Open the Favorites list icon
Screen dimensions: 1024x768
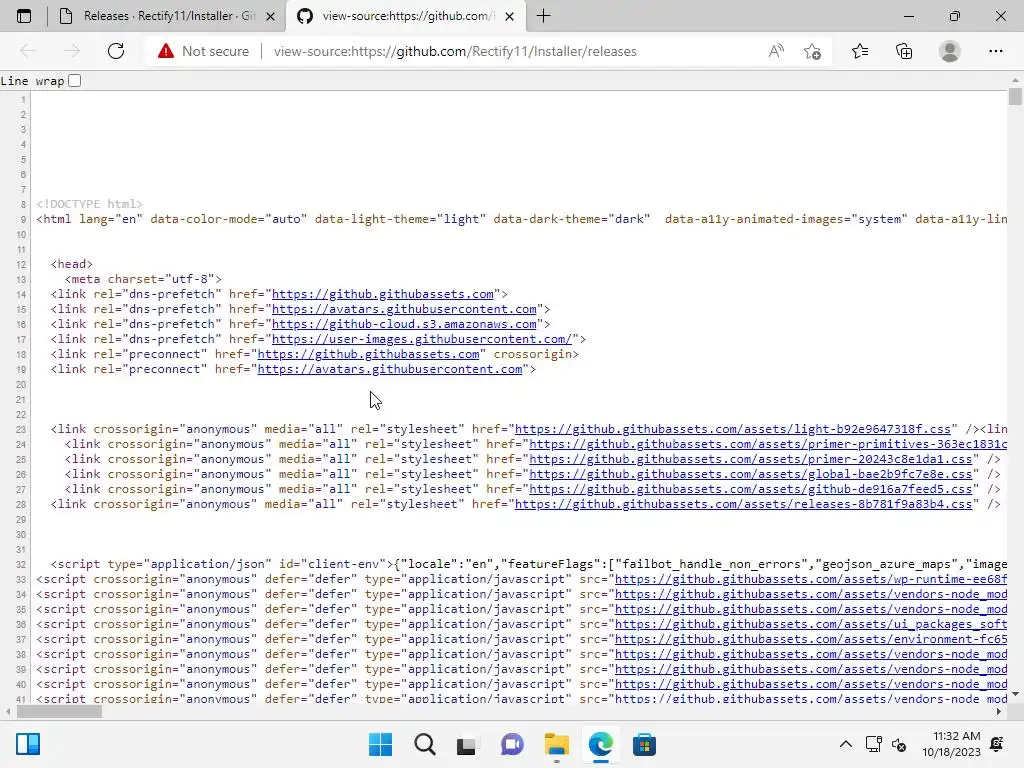pyautogui.click(x=859, y=51)
